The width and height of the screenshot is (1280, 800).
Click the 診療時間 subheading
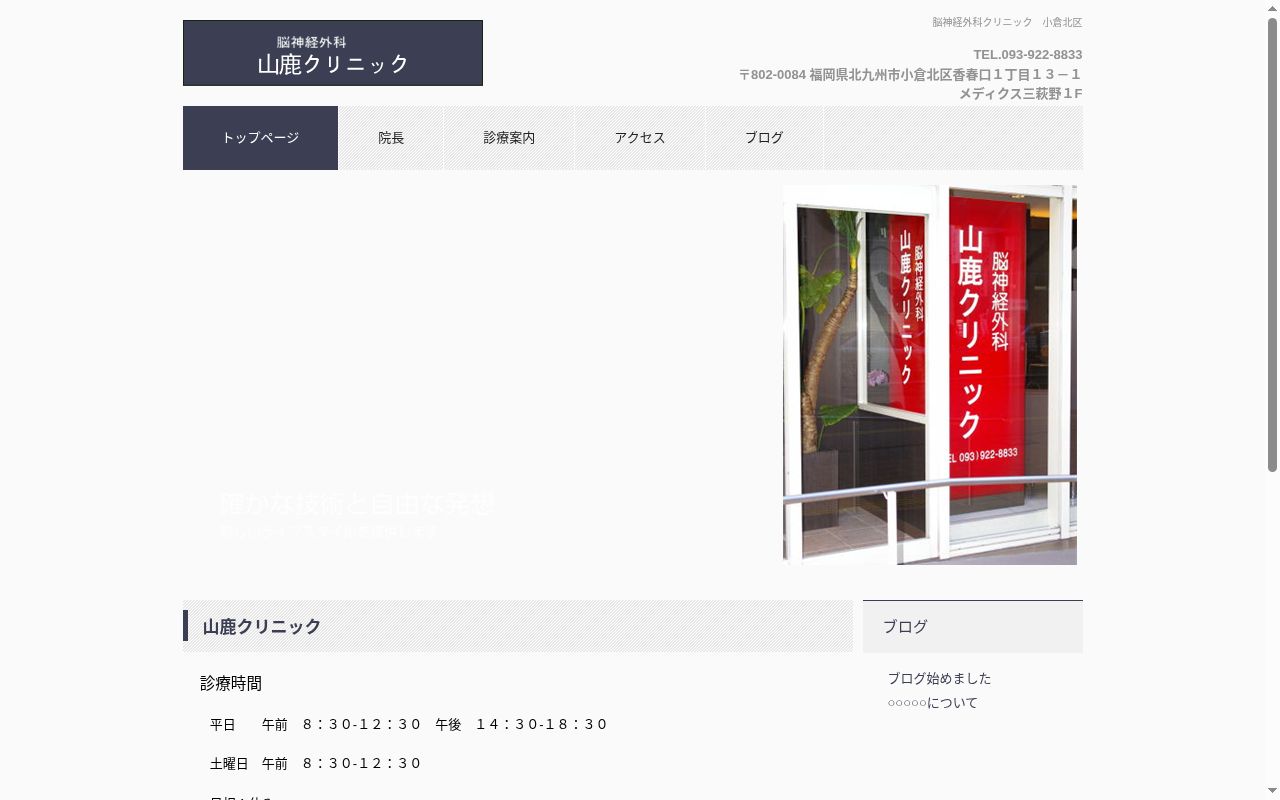(x=231, y=684)
